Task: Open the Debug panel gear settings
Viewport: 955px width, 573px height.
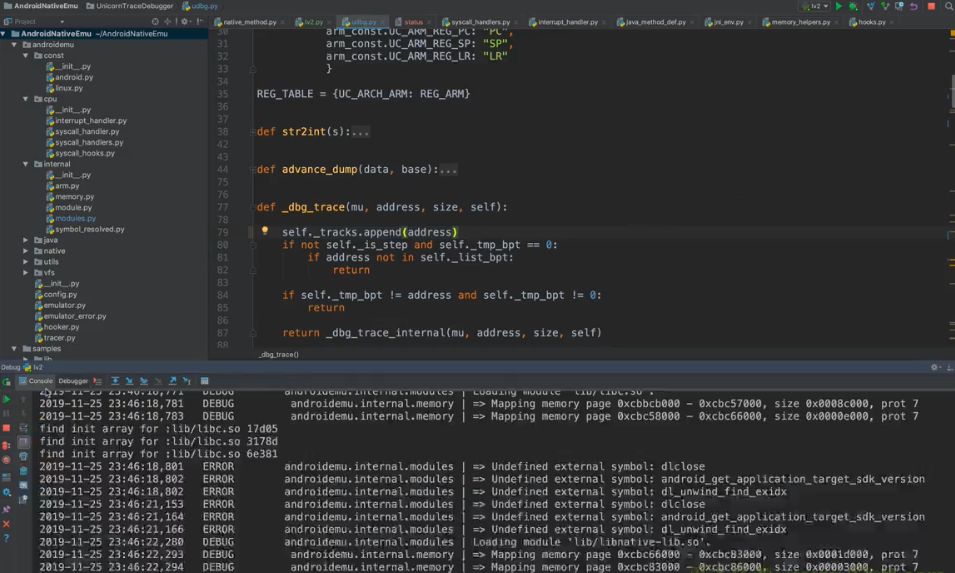Action: point(935,367)
